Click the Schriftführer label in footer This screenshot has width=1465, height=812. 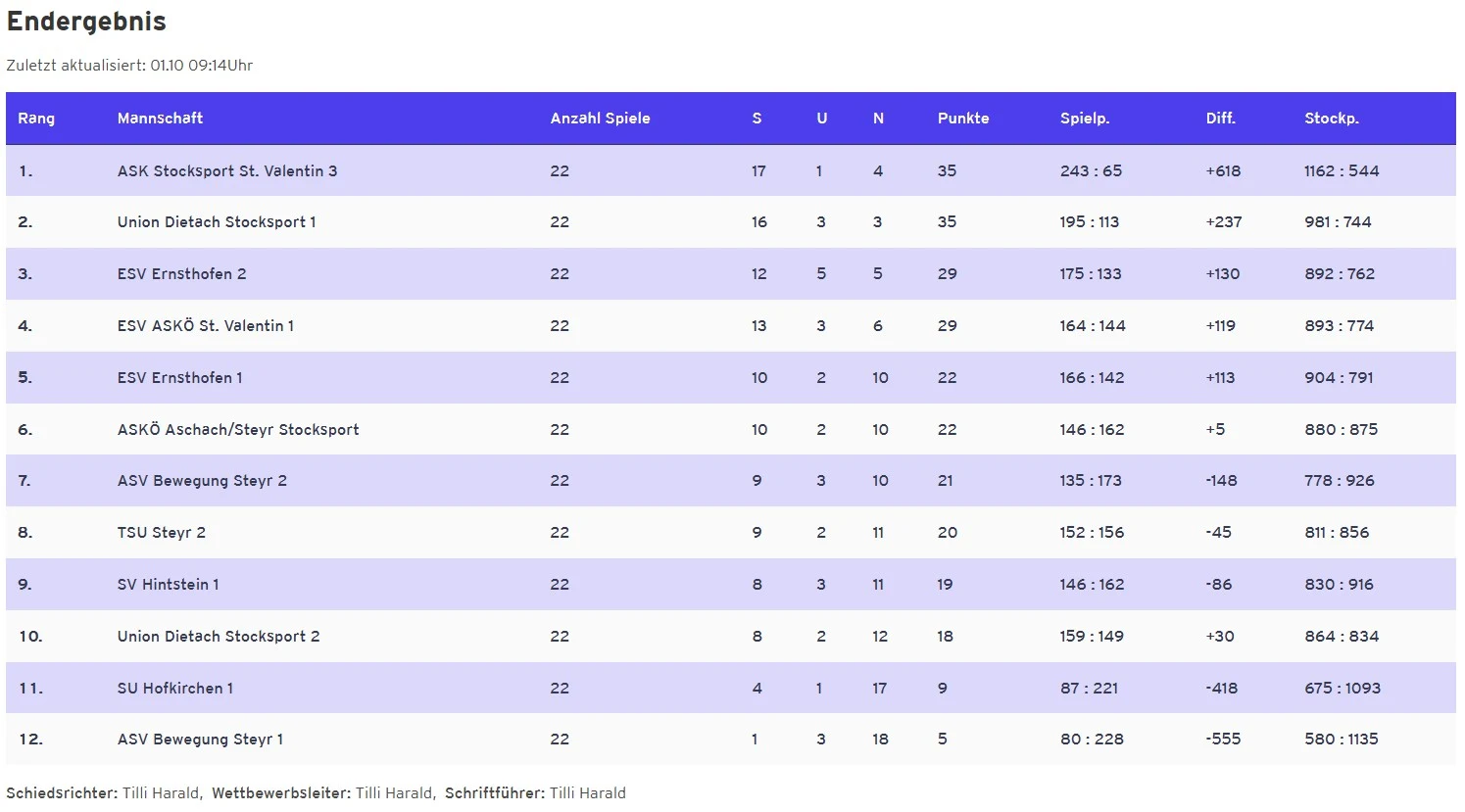(x=495, y=793)
